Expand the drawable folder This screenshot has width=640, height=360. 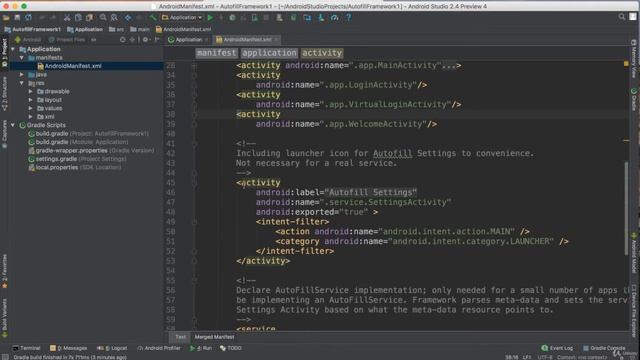coord(31,91)
